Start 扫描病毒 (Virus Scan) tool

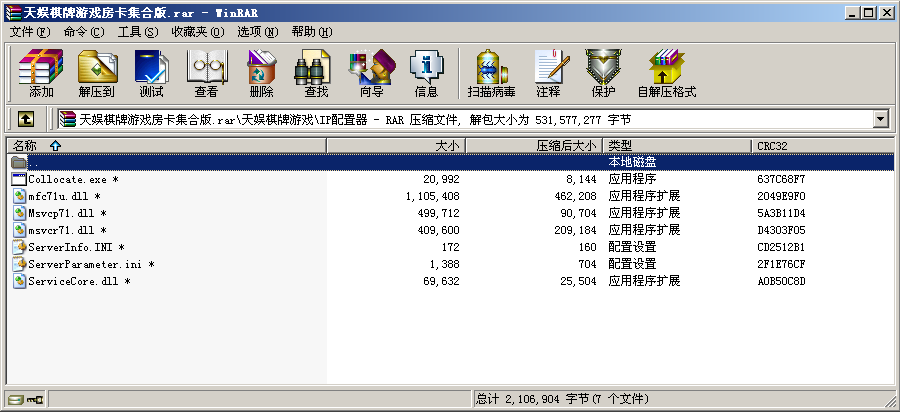491,74
